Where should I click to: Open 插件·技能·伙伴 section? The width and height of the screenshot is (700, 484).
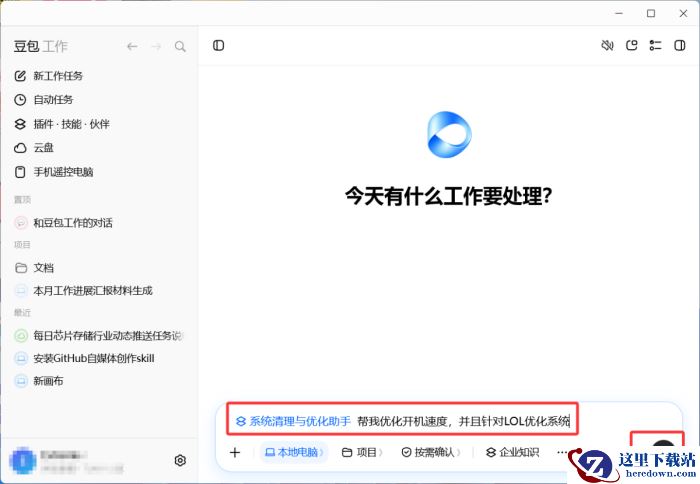tap(62, 124)
